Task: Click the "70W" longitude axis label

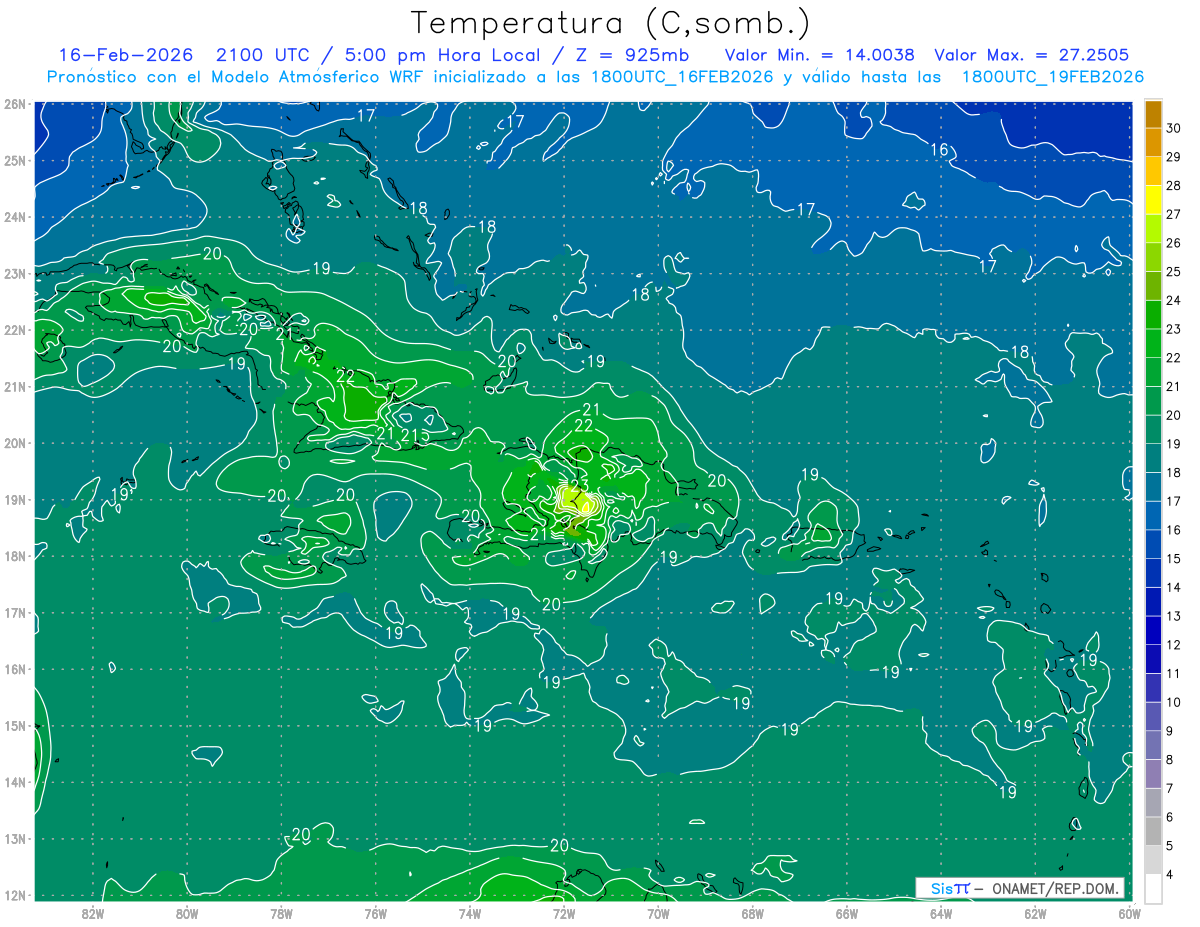Action: coord(658,914)
